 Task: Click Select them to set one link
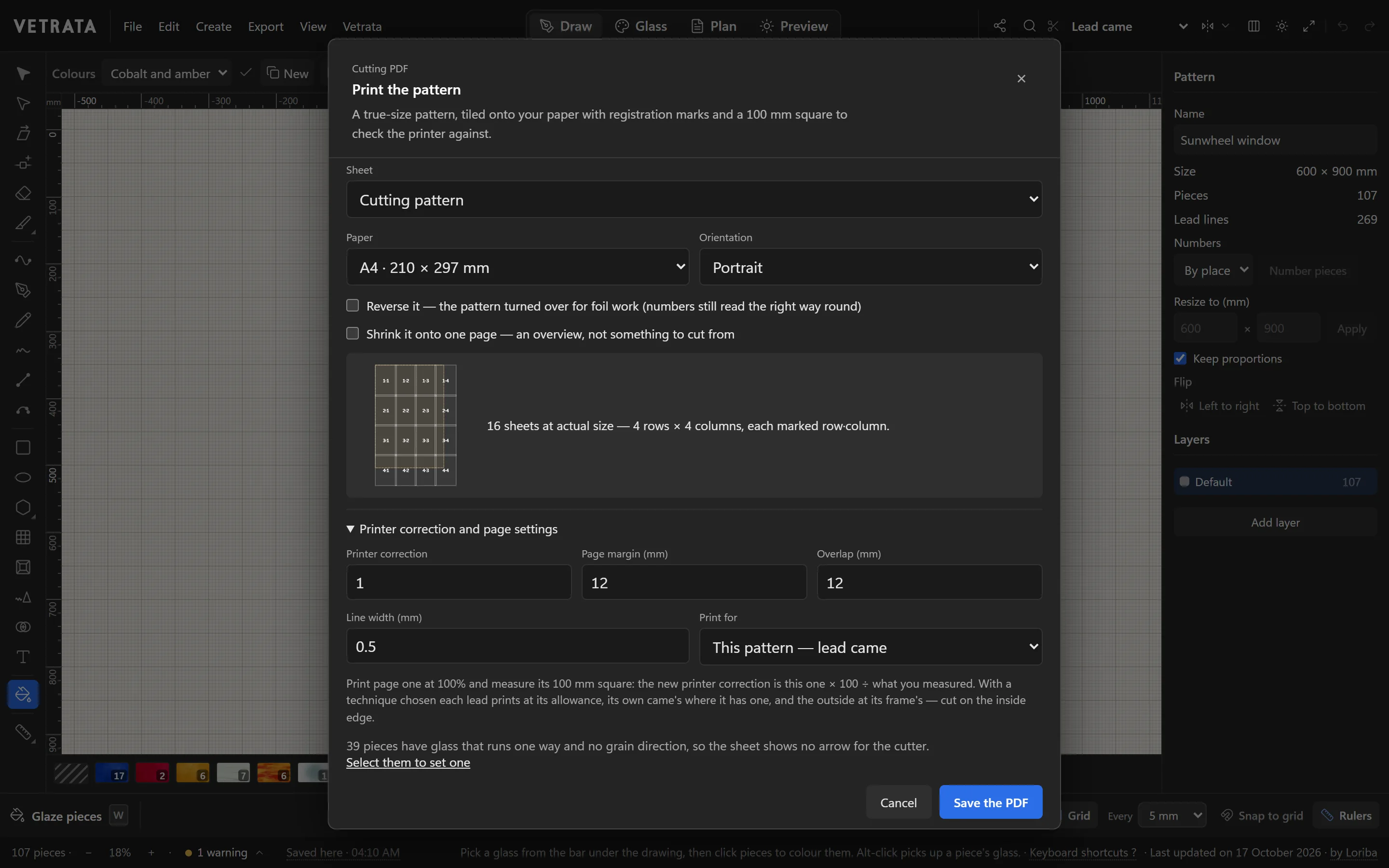(408, 762)
